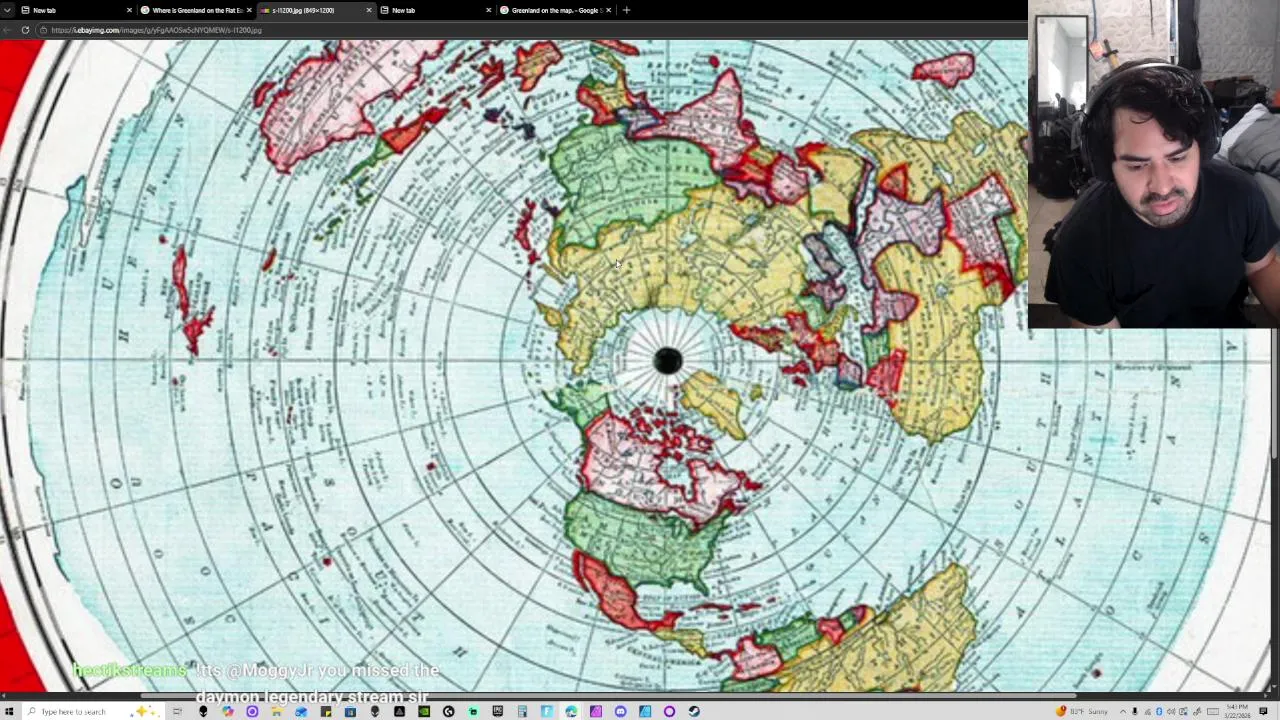1280x720 pixels.
Task: Close the 'Greenland on the map' tab
Action: click(609, 10)
